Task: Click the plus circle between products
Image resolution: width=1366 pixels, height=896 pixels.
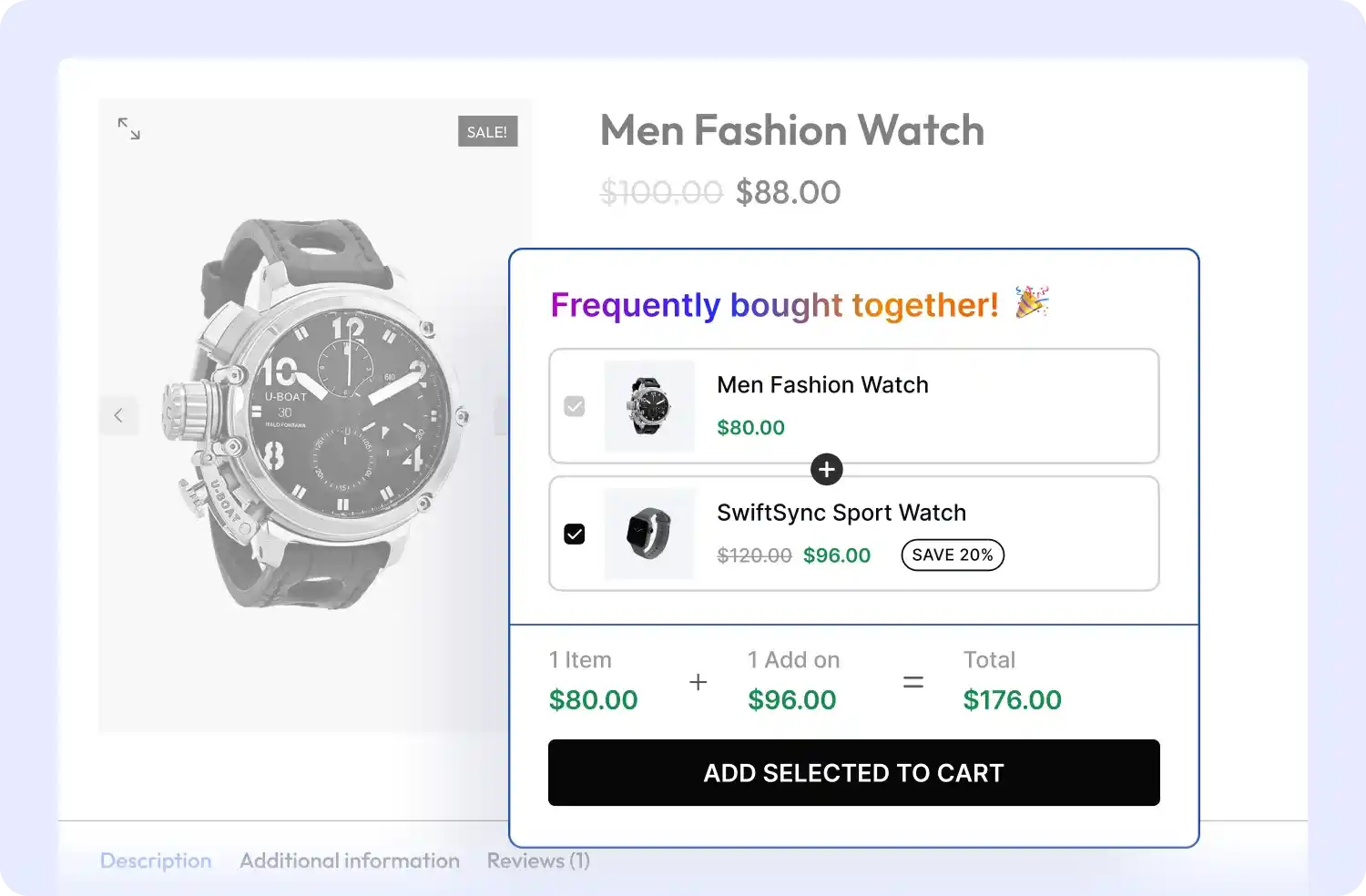Action: coord(827,470)
